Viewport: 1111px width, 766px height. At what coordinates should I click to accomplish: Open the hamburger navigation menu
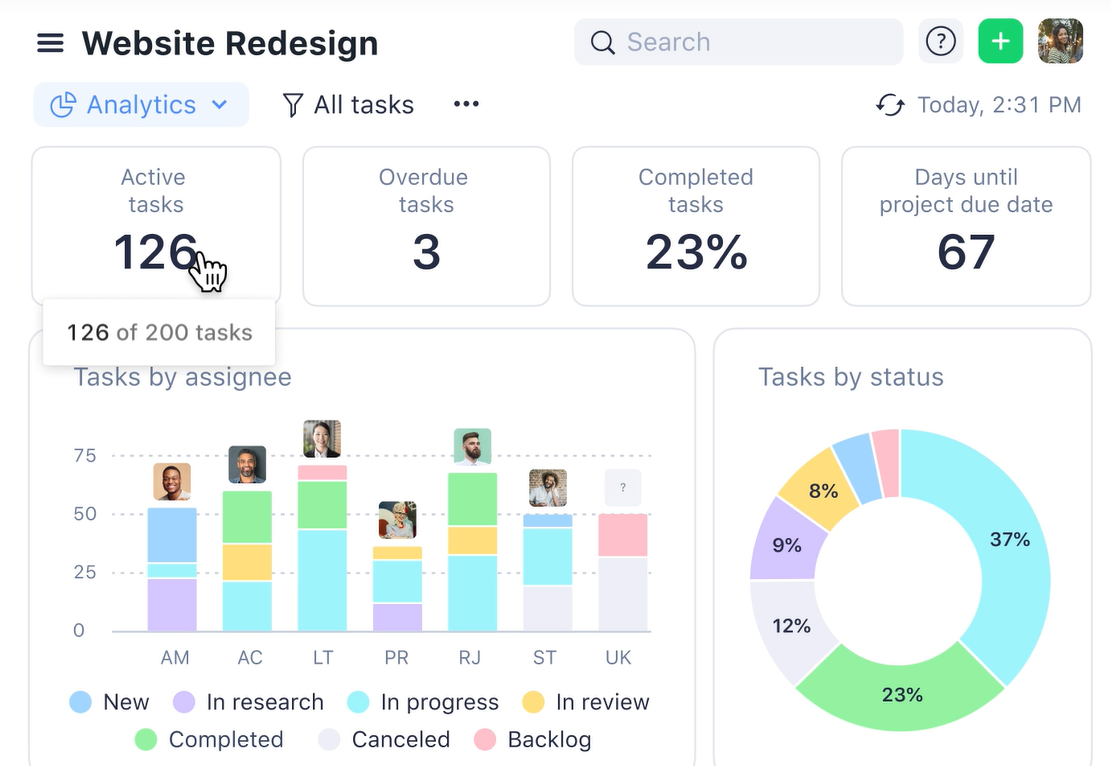[50, 43]
